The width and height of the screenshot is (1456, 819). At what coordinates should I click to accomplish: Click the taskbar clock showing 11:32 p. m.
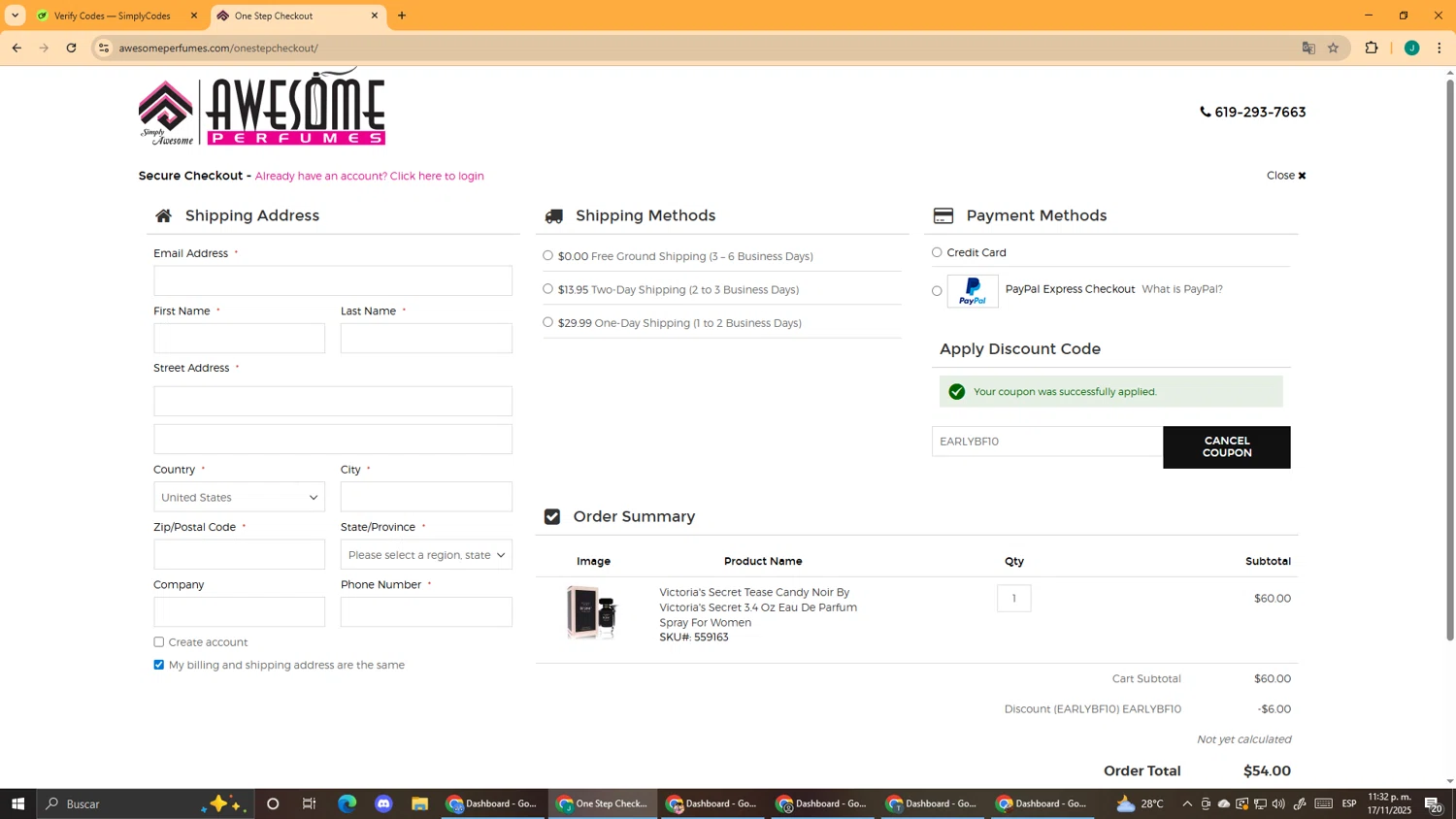click(1389, 803)
